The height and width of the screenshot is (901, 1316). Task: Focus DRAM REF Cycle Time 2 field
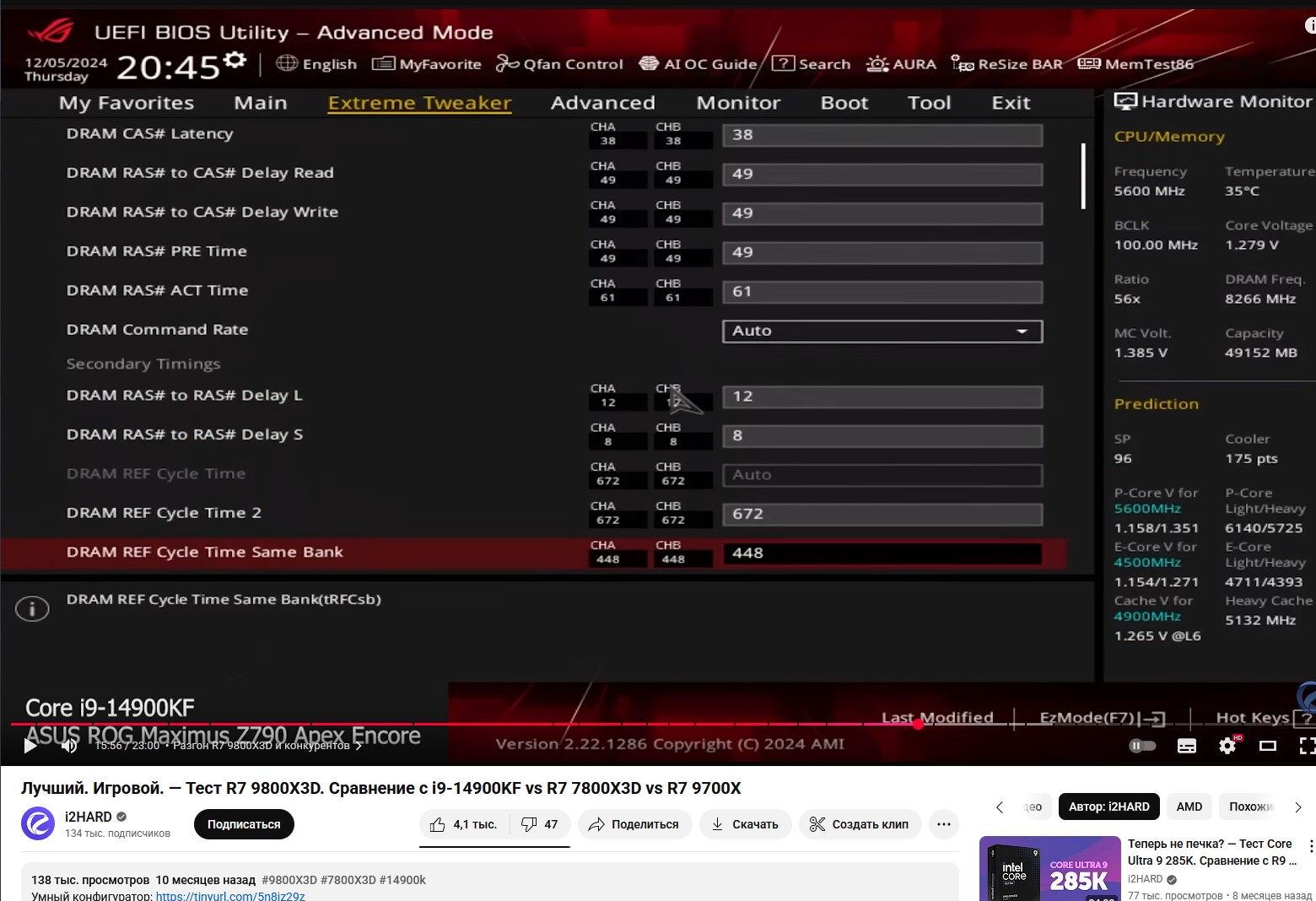pos(882,514)
